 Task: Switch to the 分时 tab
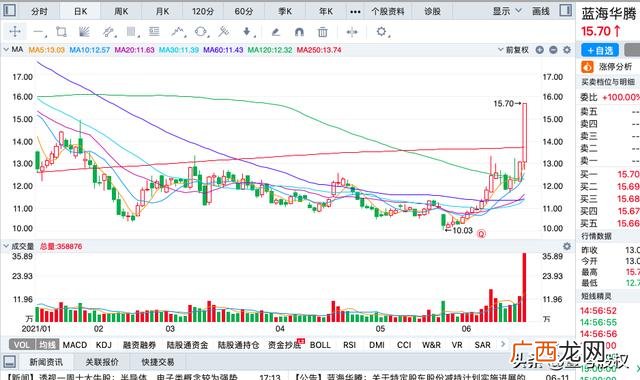pos(39,11)
